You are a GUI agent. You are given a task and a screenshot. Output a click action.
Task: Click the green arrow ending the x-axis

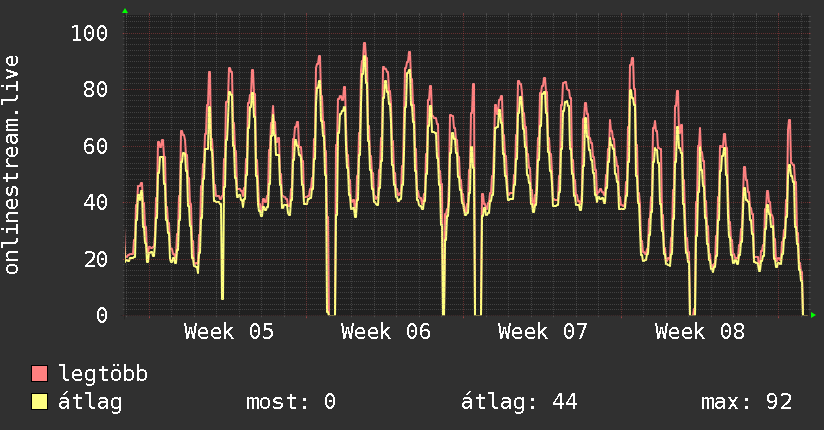coord(813,315)
